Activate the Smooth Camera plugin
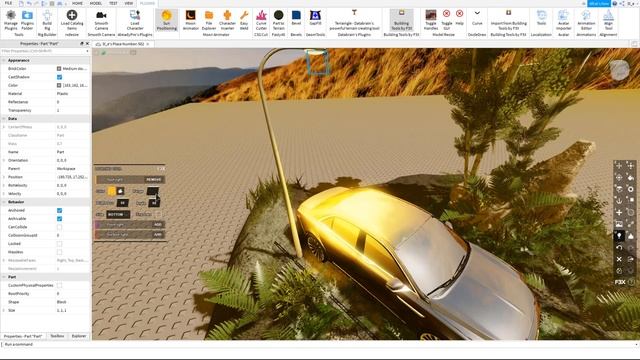640x360 pixels. click(101, 20)
